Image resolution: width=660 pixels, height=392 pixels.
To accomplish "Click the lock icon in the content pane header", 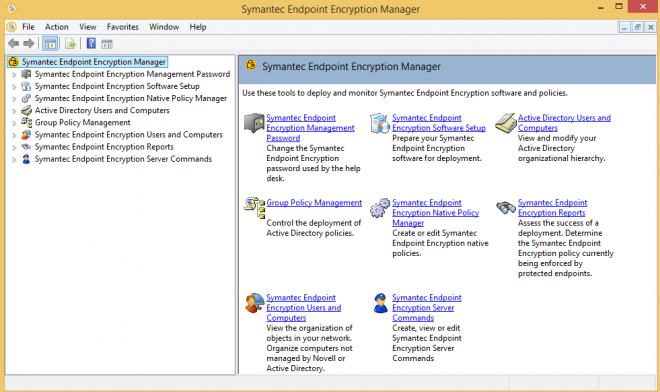I will tap(251, 65).
